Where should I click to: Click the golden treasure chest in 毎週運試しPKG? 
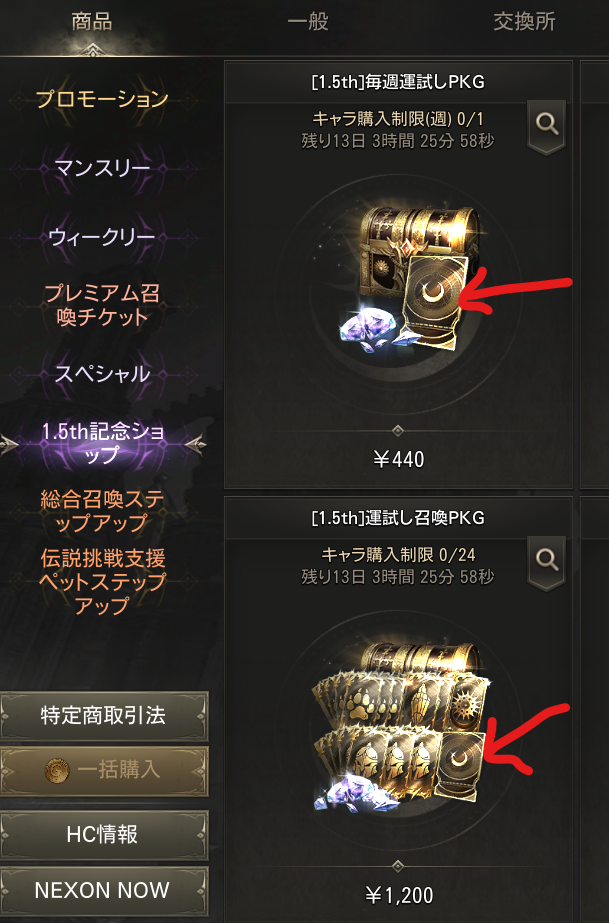point(418,241)
